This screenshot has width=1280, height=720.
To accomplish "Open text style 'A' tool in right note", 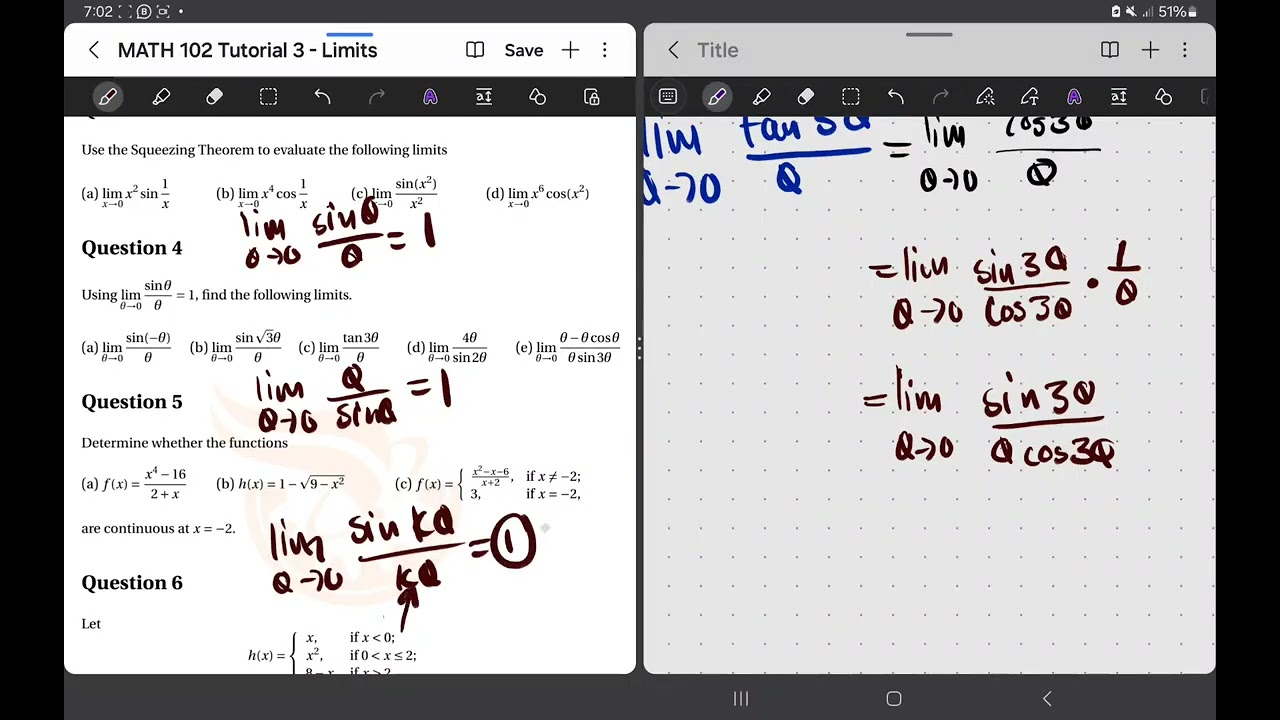I will click(x=1074, y=97).
